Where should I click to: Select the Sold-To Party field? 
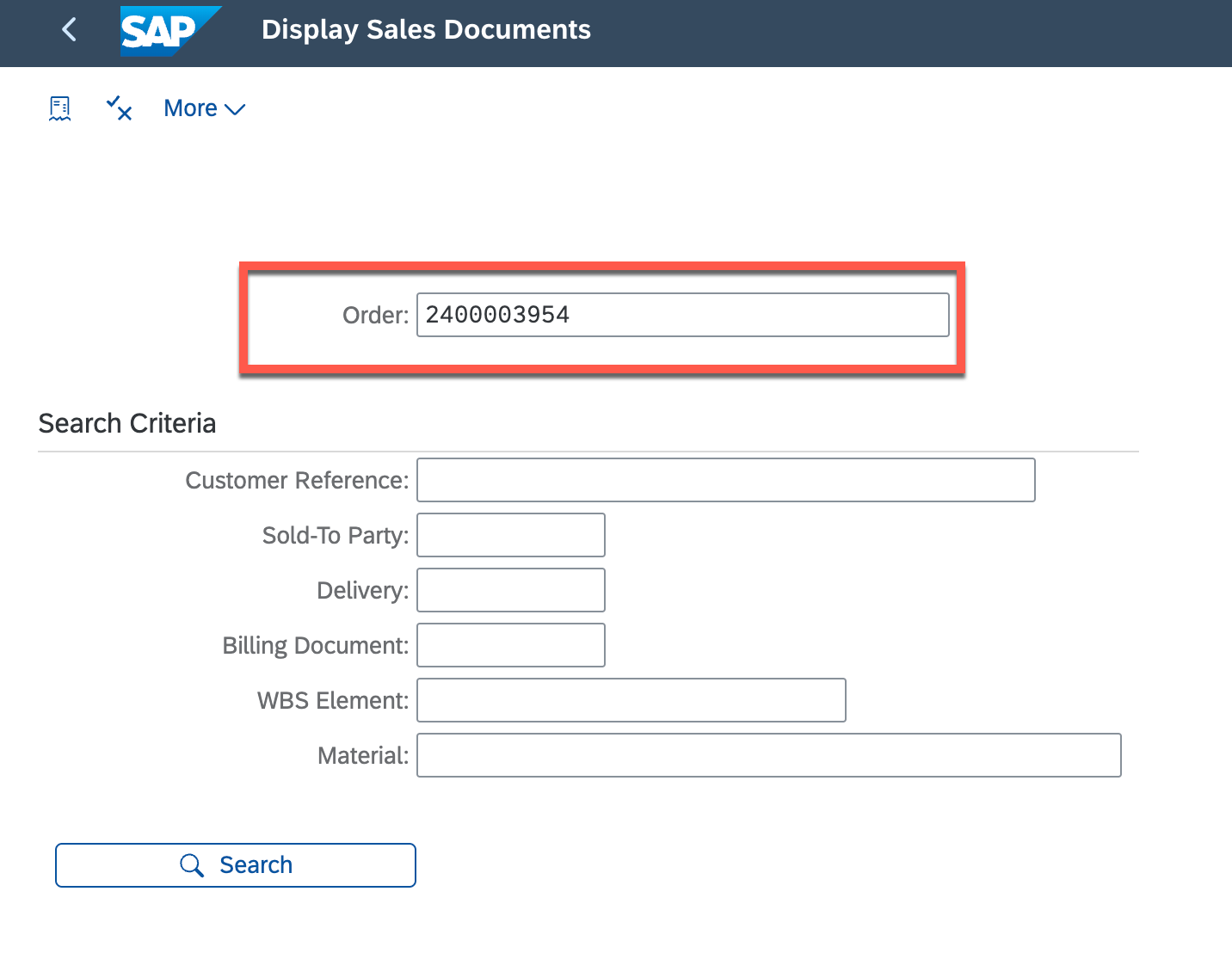[510, 535]
